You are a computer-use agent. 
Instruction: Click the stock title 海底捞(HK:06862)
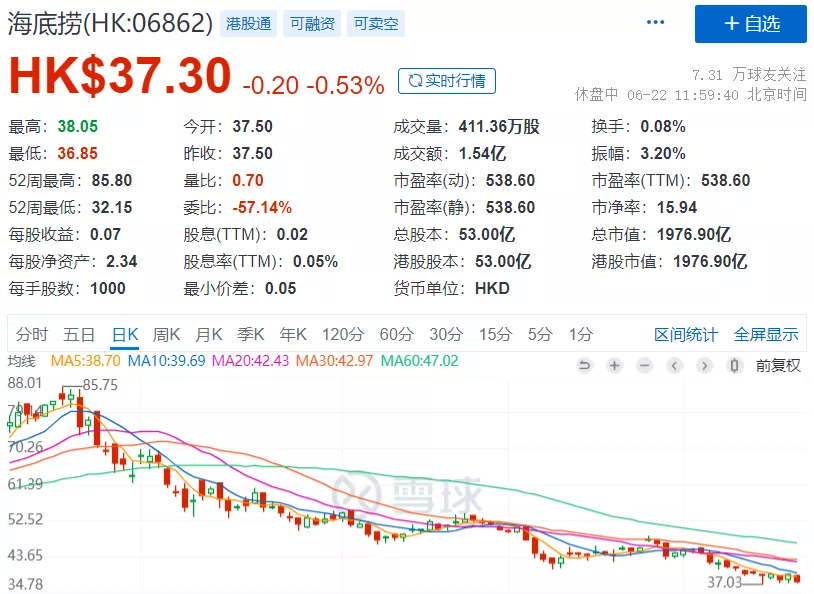110,23
